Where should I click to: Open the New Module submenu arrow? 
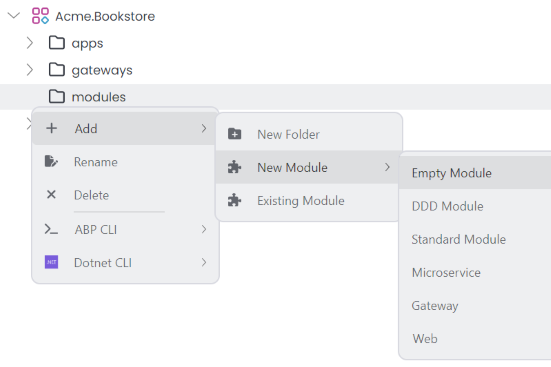(387, 167)
